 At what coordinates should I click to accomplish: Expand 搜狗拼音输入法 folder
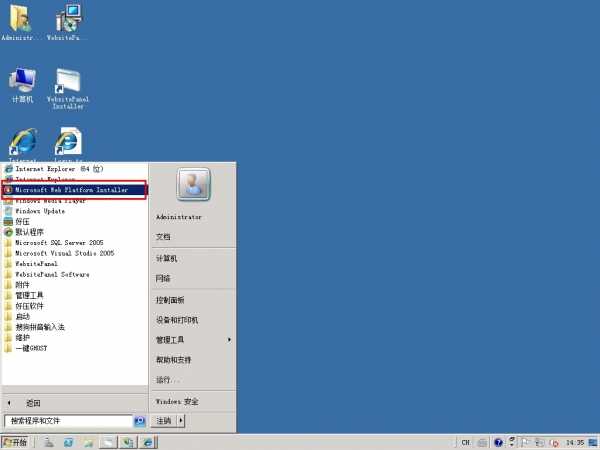pyautogui.click(x=74, y=327)
